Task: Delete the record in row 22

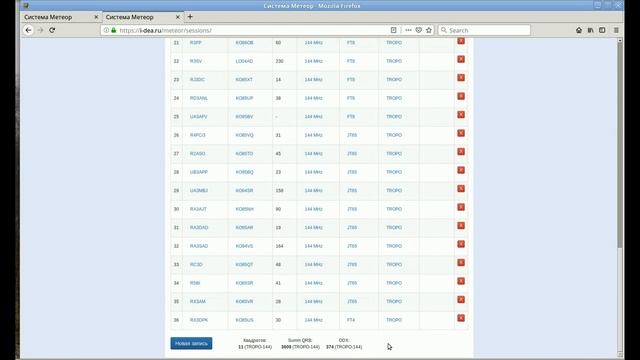Action: pos(461,59)
